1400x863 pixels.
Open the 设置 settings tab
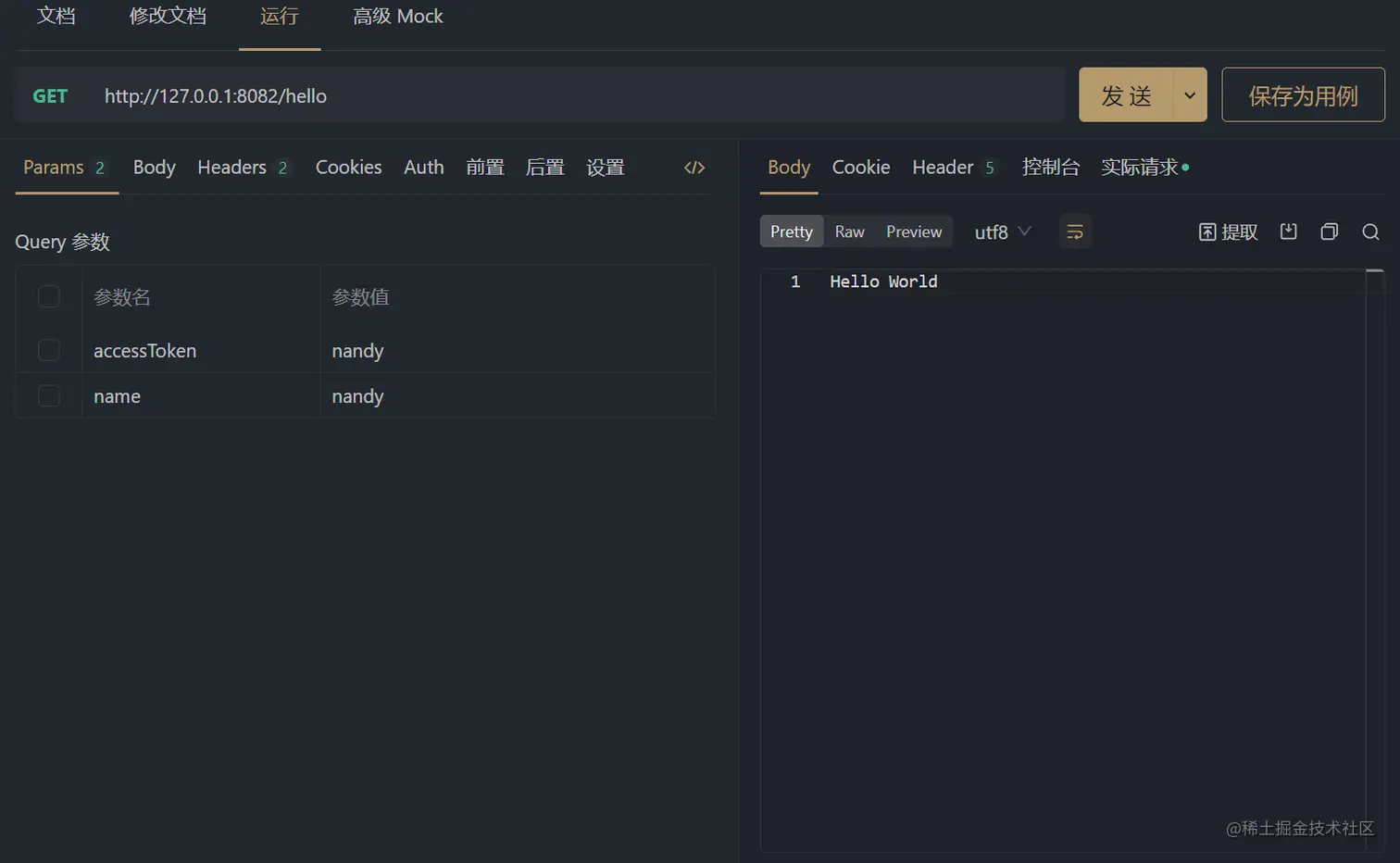606,168
